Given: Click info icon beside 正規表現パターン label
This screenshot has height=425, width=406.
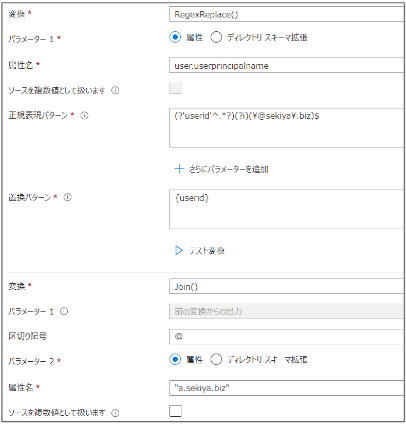Looking at the screenshot, I should (x=85, y=116).
